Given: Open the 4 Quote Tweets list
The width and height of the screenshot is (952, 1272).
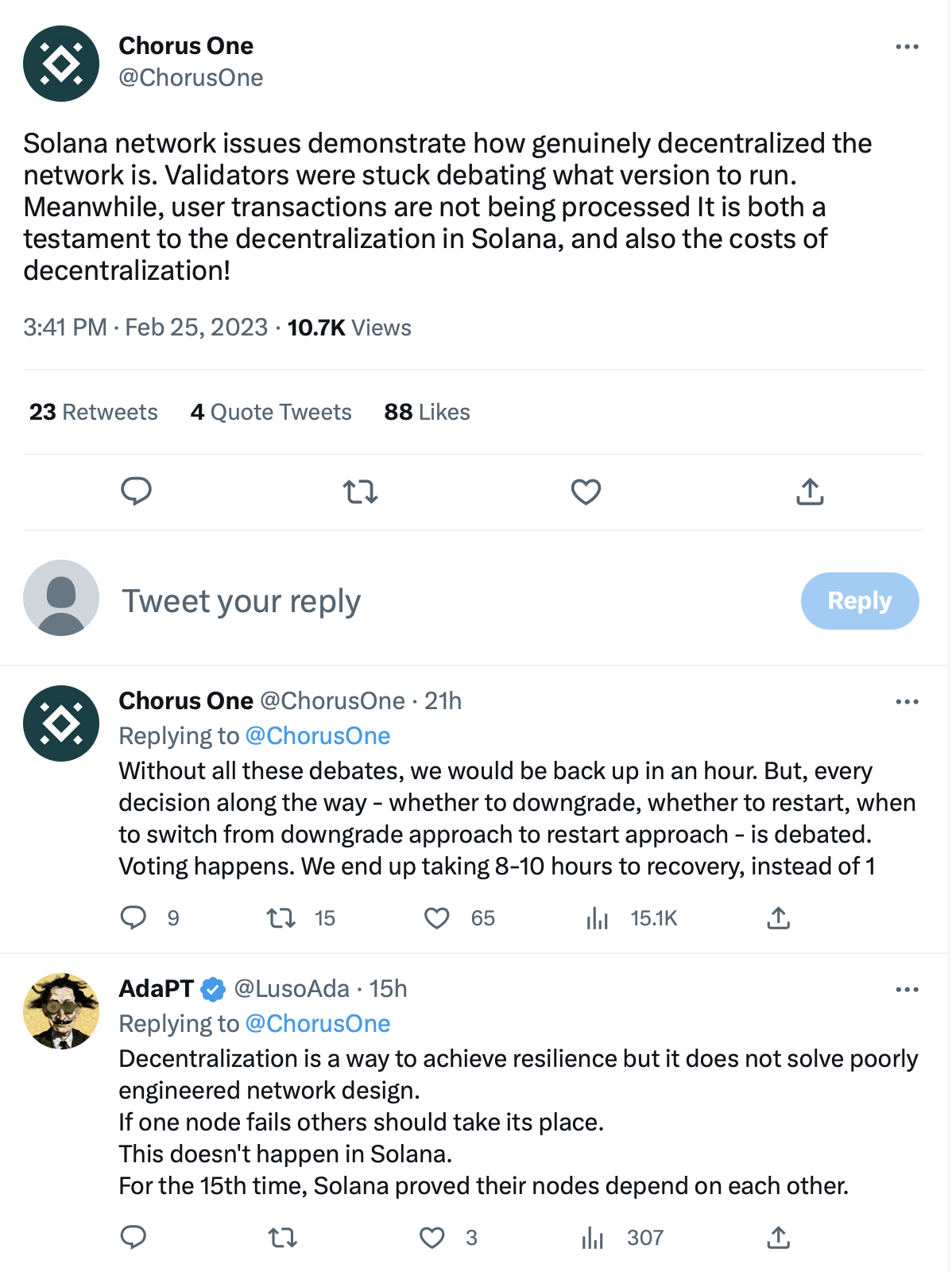Looking at the screenshot, I should point(271,412).
